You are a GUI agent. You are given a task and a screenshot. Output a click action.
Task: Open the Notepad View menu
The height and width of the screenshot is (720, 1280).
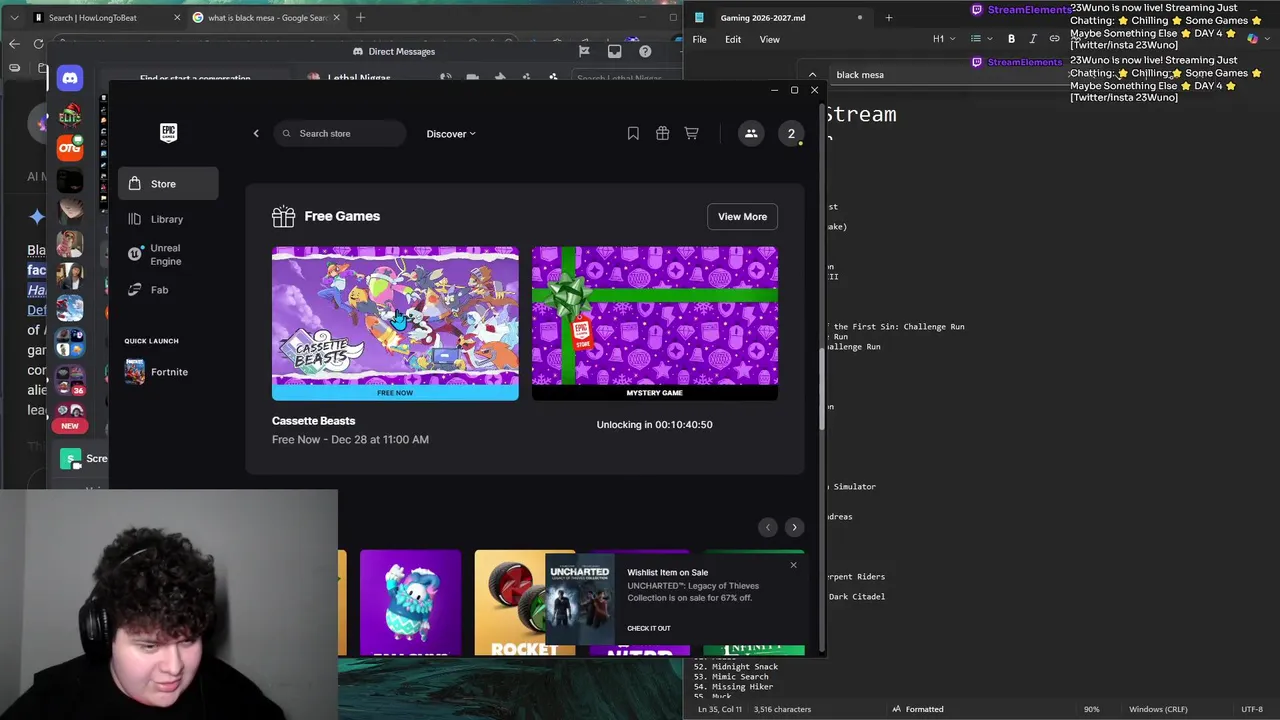[769, 39]
